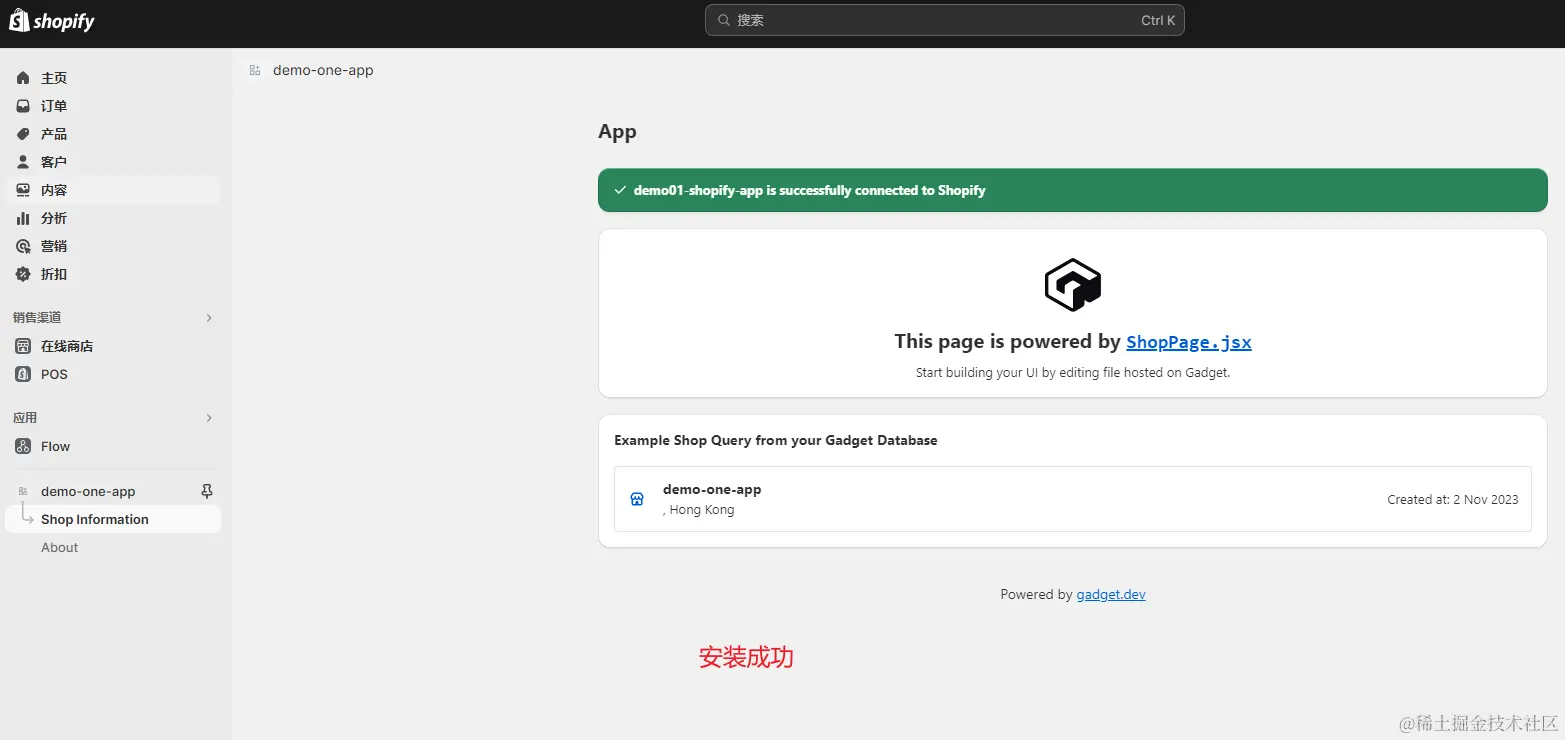The width and height of the screenshot is (1565, 740).
Task: Open POS sales channel label
Action: click(x=54, y=374)
